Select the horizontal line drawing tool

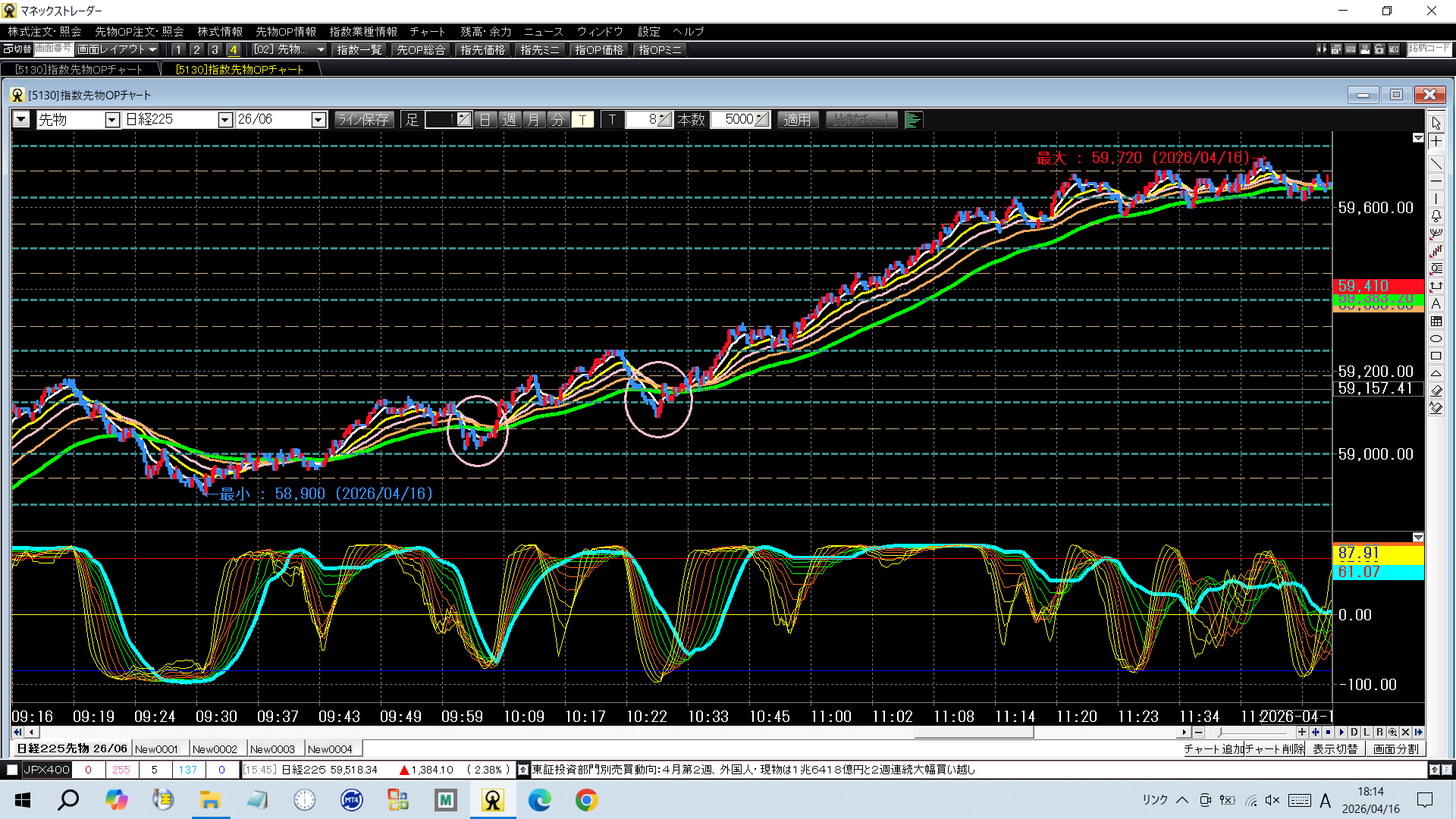tap(1436, 181)
